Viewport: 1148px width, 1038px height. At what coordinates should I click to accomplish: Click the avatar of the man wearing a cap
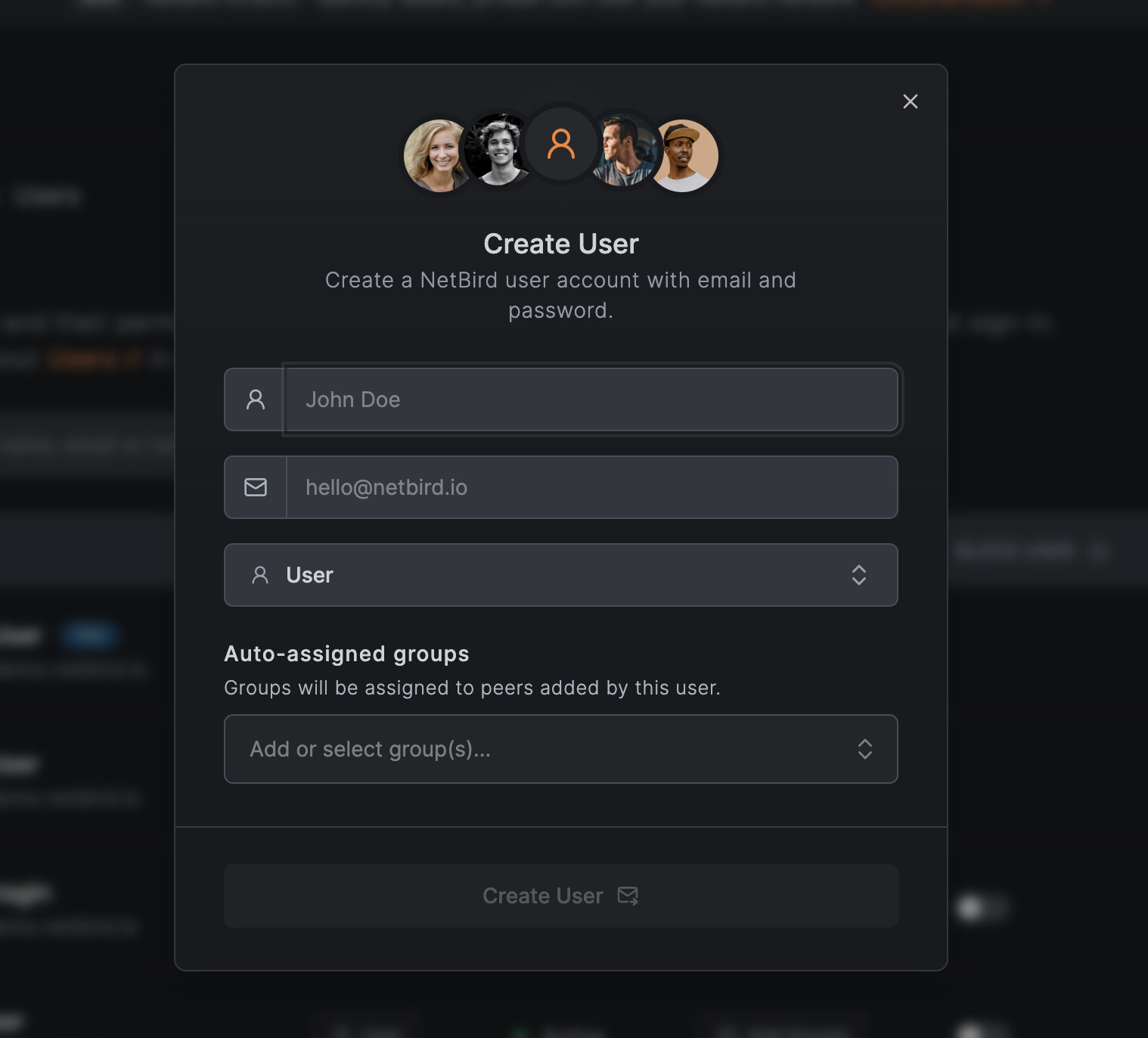(x=684, y=156)
